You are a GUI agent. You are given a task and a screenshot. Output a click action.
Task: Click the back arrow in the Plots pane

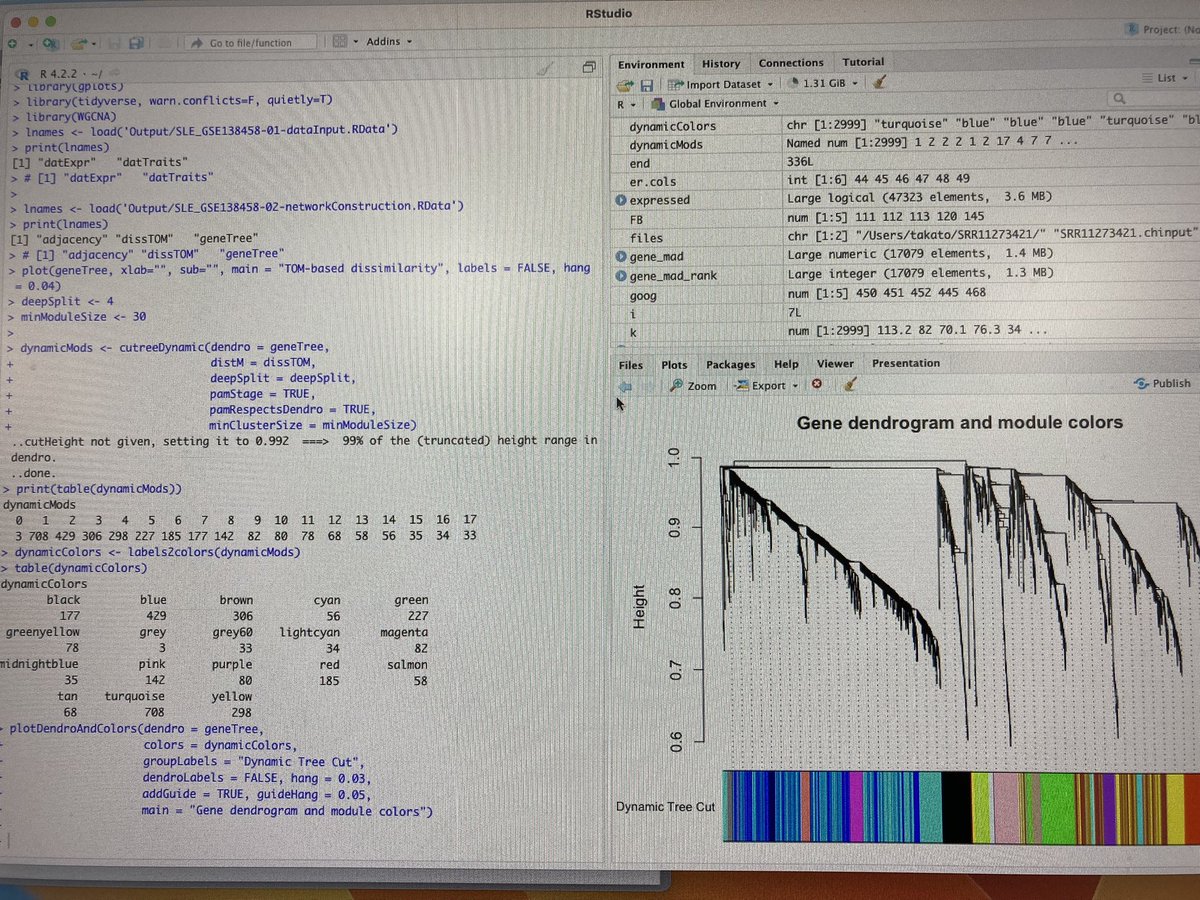pyautogui.click(x=626, y=384)
